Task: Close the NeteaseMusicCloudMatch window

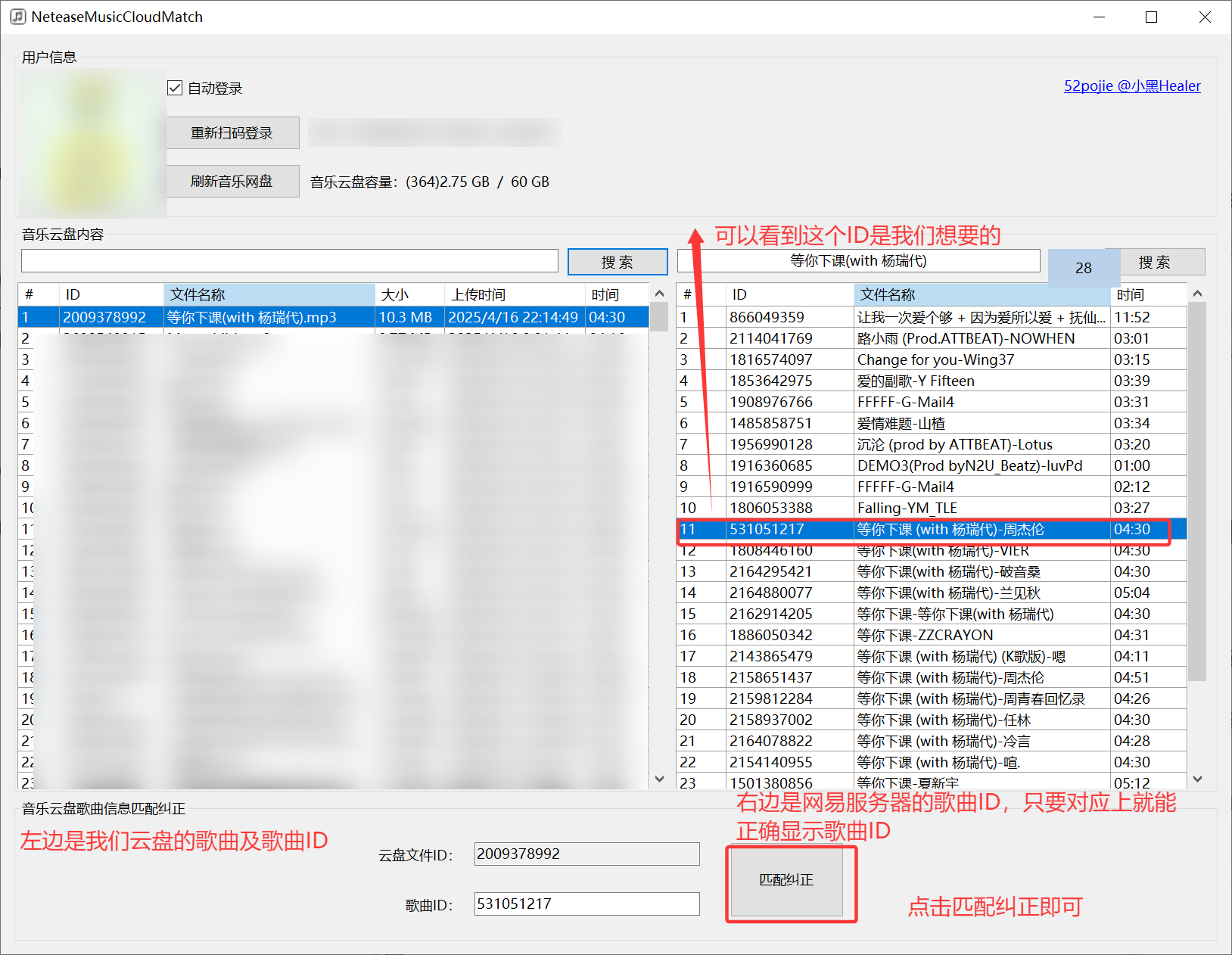Action: 1205,17
